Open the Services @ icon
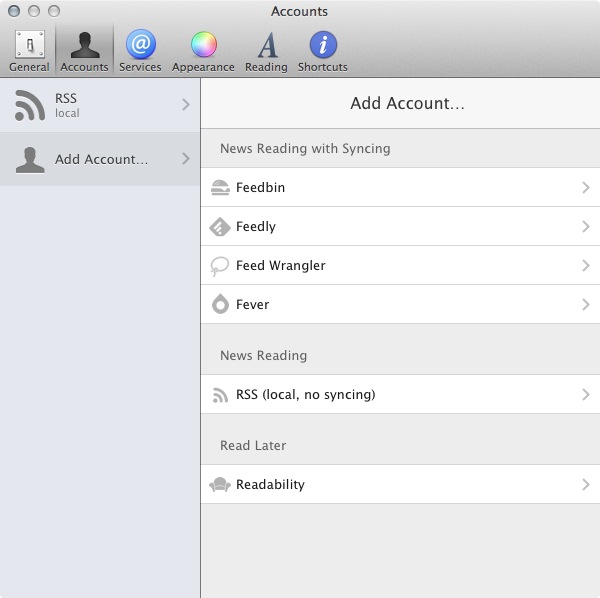The height and width of the screenshot is (598, 600). coord(140,44)
